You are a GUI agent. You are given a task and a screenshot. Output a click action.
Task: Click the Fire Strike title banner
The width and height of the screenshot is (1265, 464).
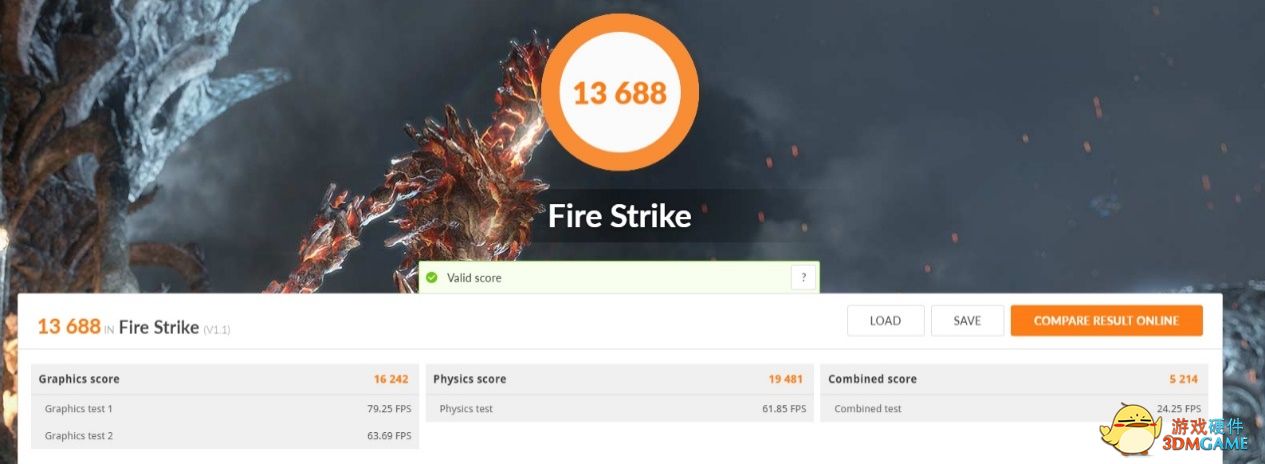coord(620,216)
